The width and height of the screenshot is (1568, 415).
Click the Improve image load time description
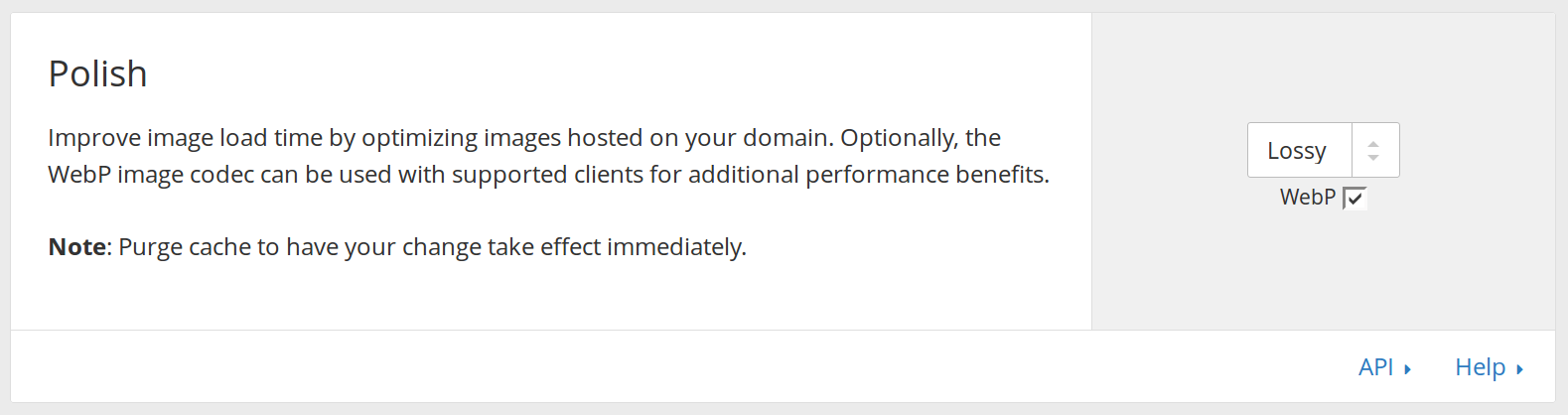pos(524,138)
